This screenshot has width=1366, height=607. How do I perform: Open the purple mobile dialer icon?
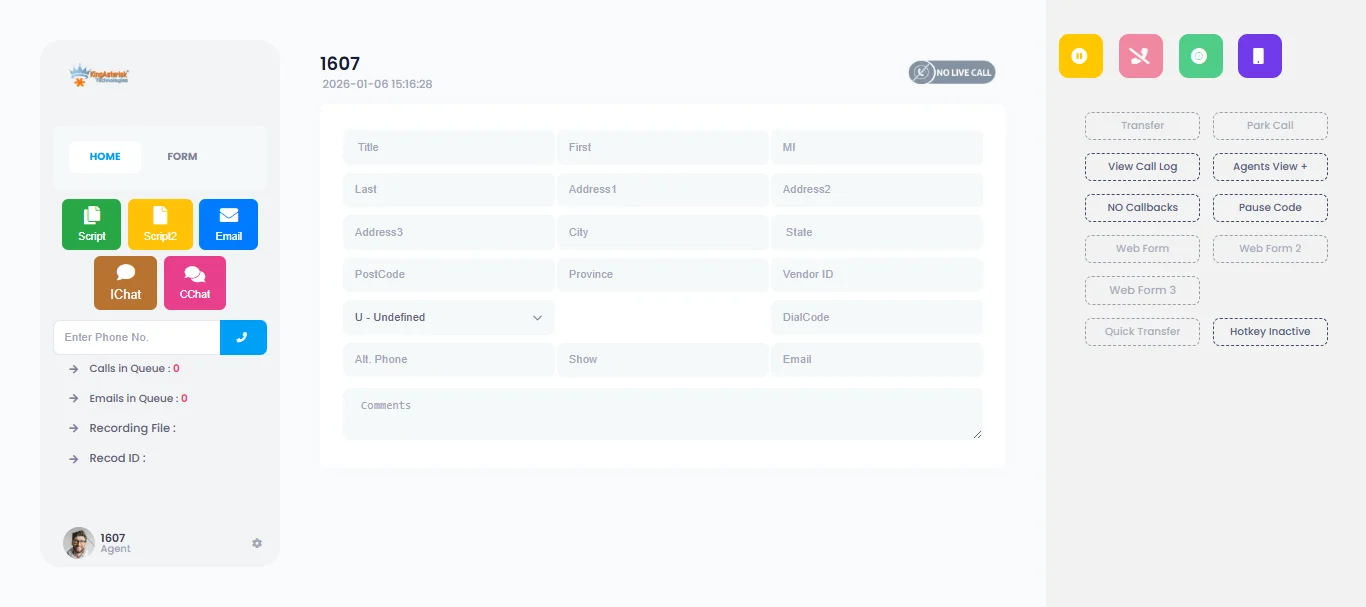click(1259, 55)
